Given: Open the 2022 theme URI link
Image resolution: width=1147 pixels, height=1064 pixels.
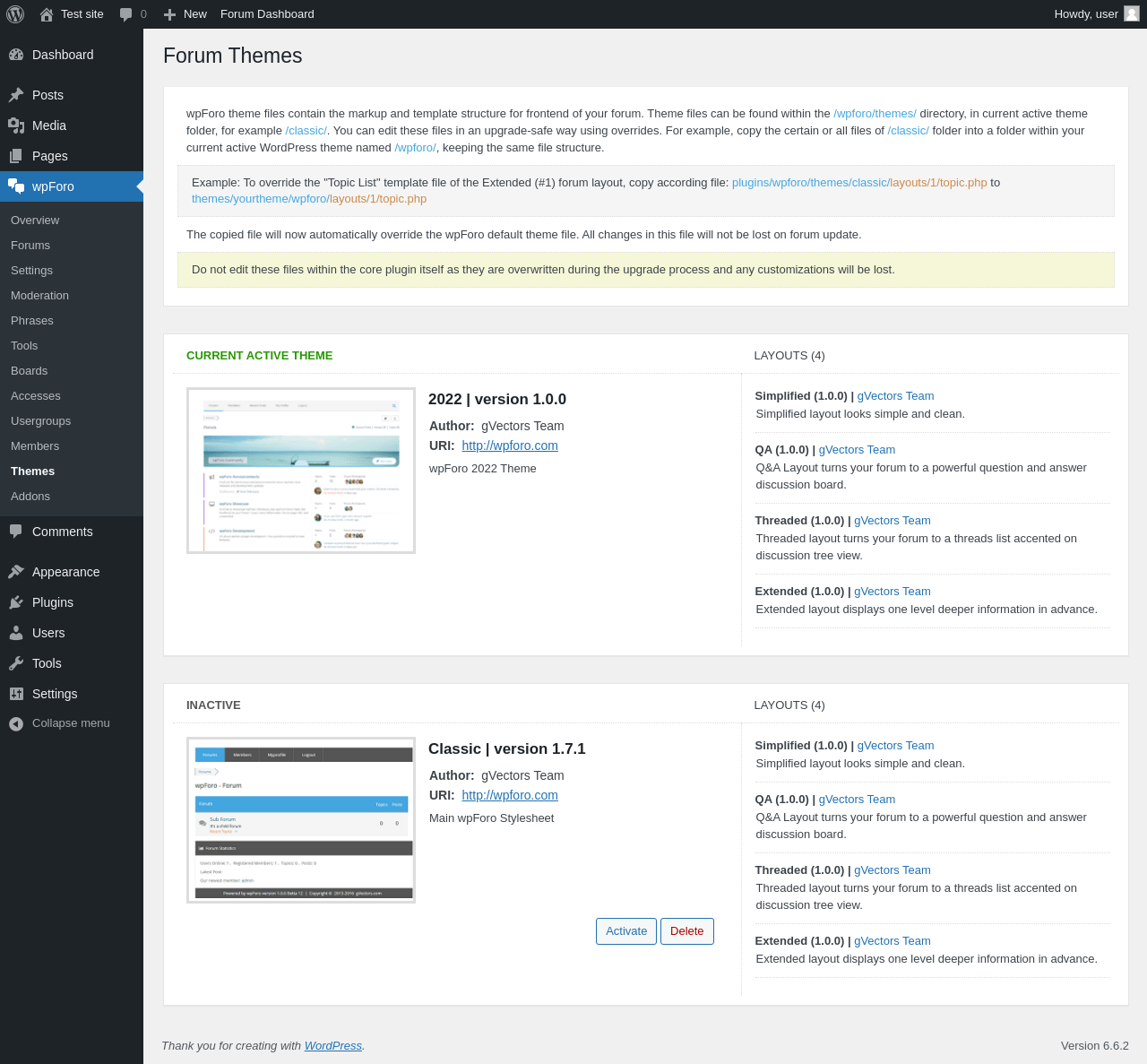Looking at the screenshot, I should pyautogui.click(x=510, y=445).
